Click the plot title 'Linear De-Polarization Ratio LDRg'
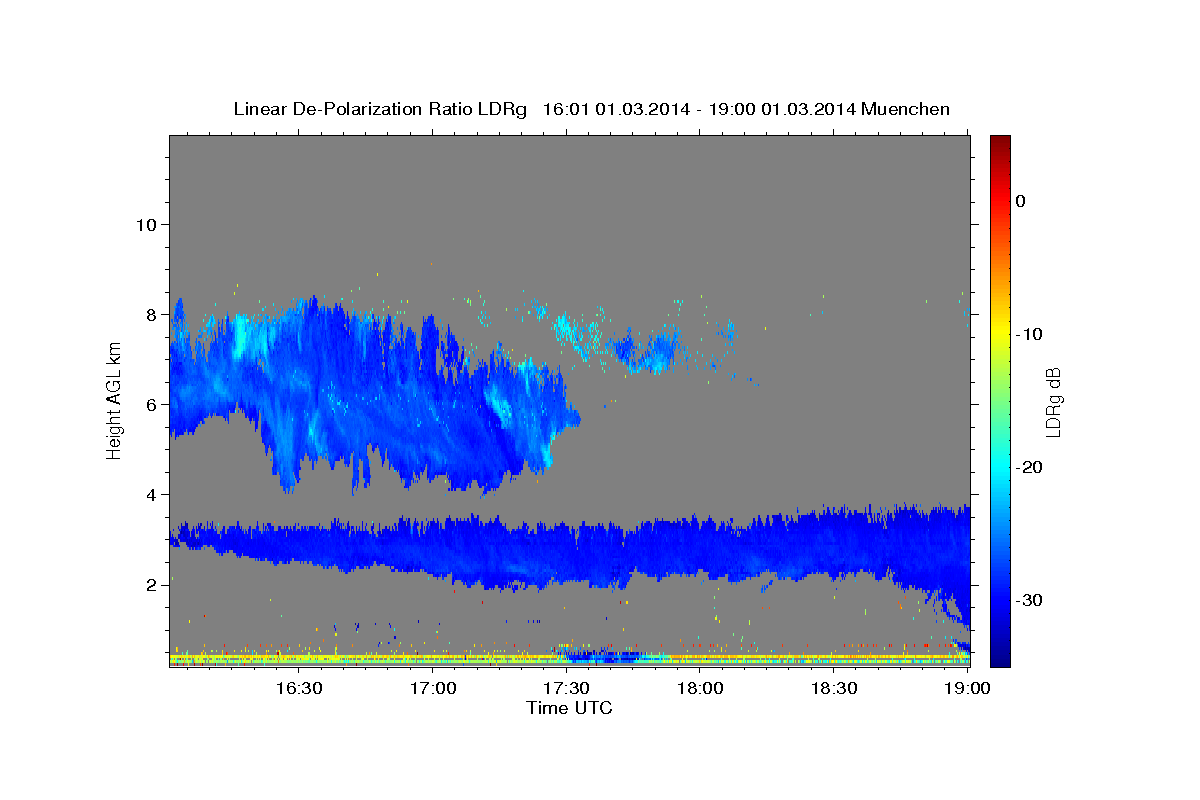1200x800 pixels. [379, 109]
